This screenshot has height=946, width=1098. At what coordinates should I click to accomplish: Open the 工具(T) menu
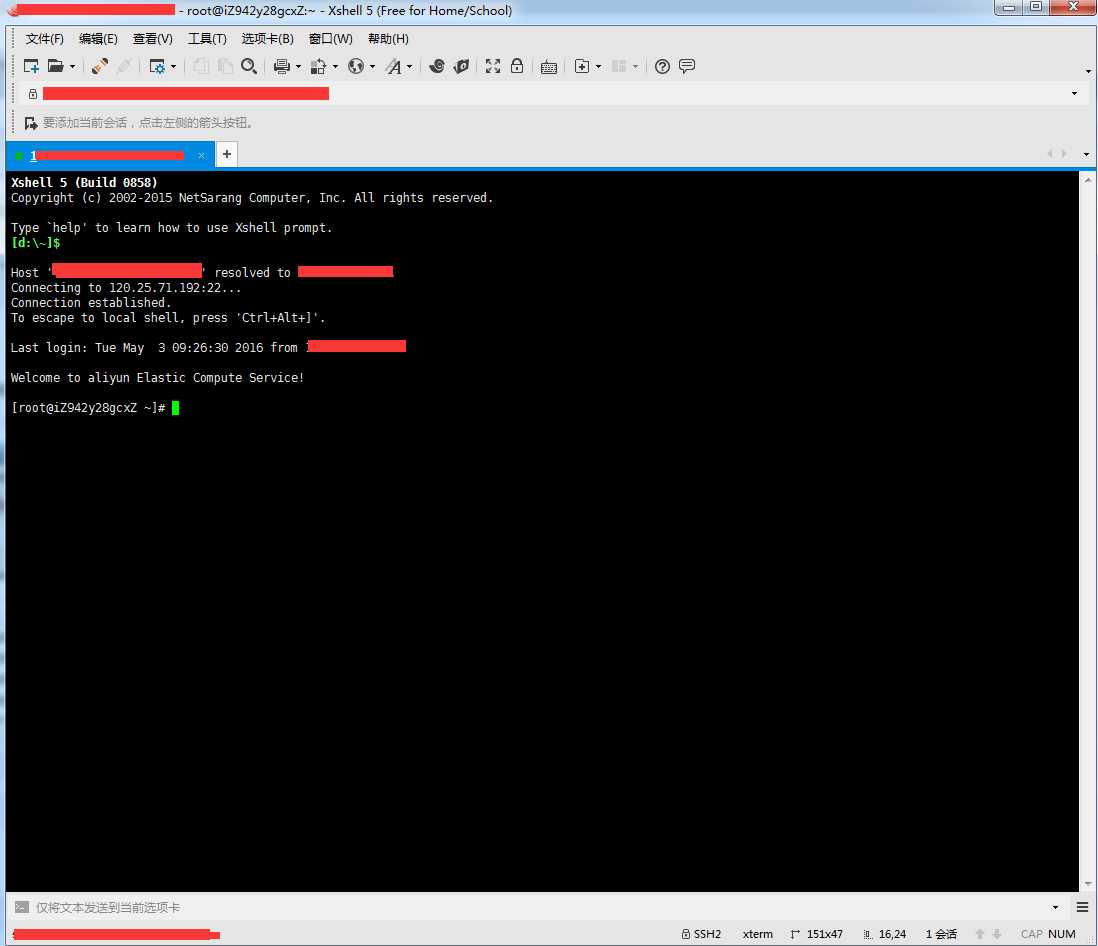tap(207, 39)
